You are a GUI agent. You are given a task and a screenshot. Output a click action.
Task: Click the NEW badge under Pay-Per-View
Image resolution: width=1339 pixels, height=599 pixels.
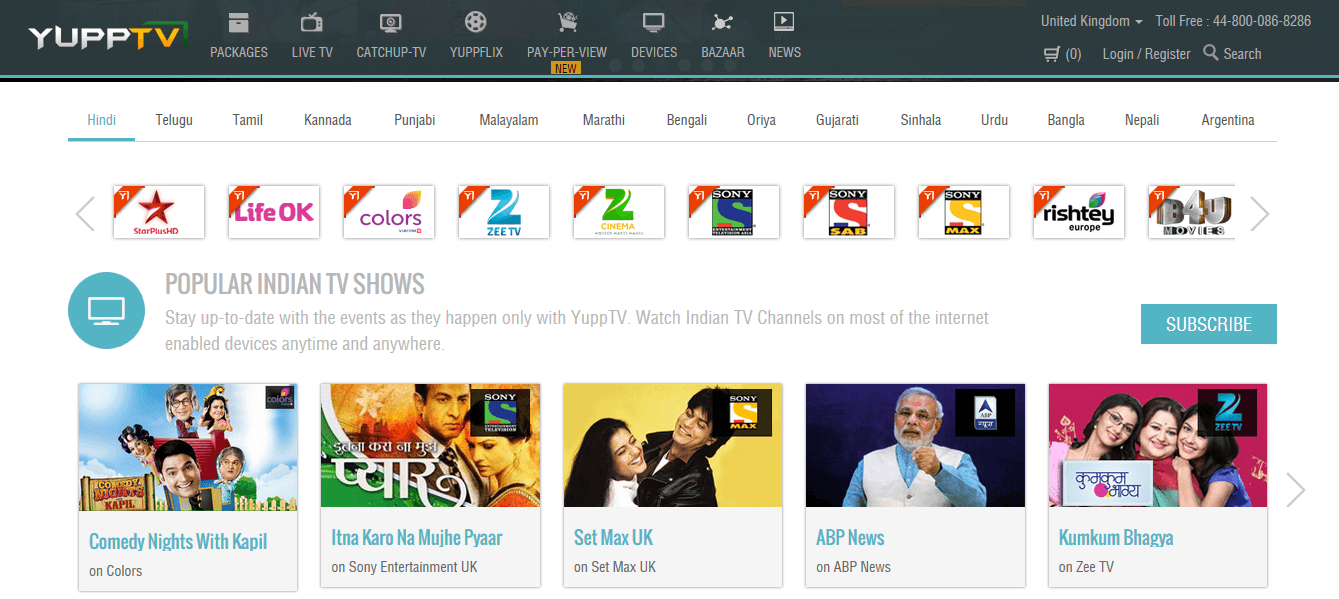[x=566, y=69]
